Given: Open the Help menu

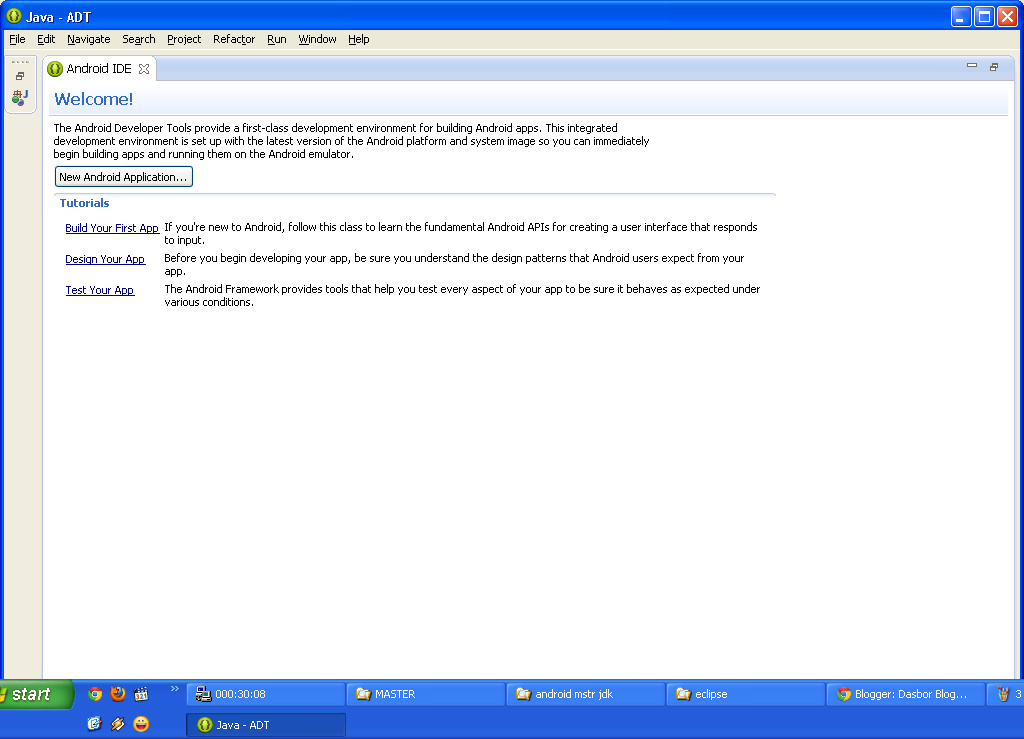Looking at the screenshot, I should pos(359,39).
